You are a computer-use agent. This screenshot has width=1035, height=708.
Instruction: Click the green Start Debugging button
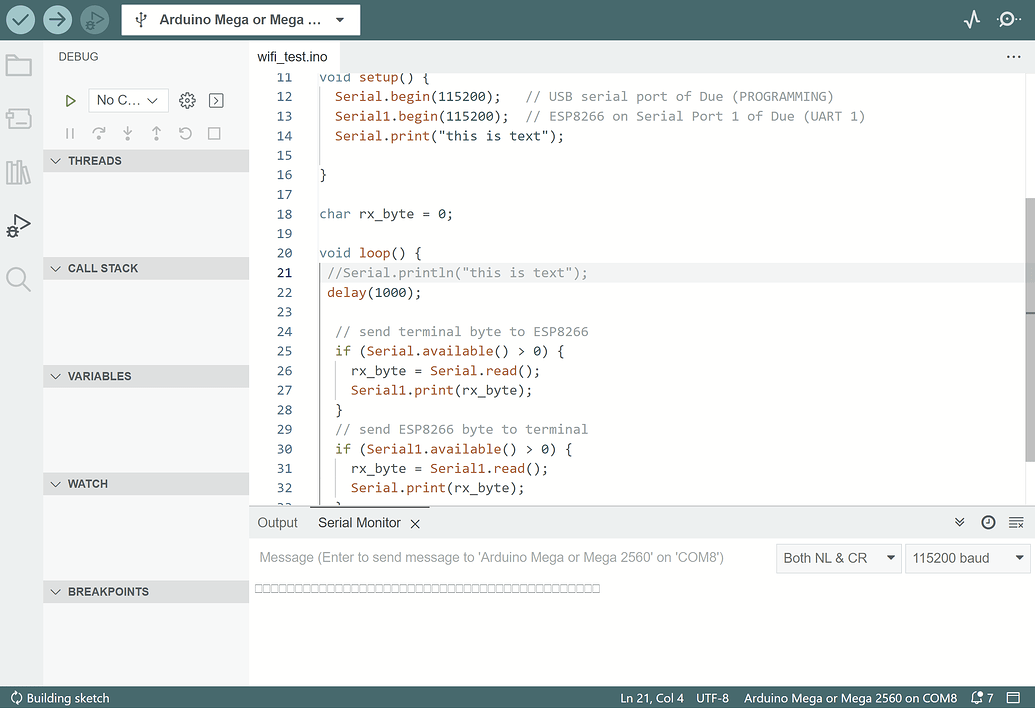70,100
